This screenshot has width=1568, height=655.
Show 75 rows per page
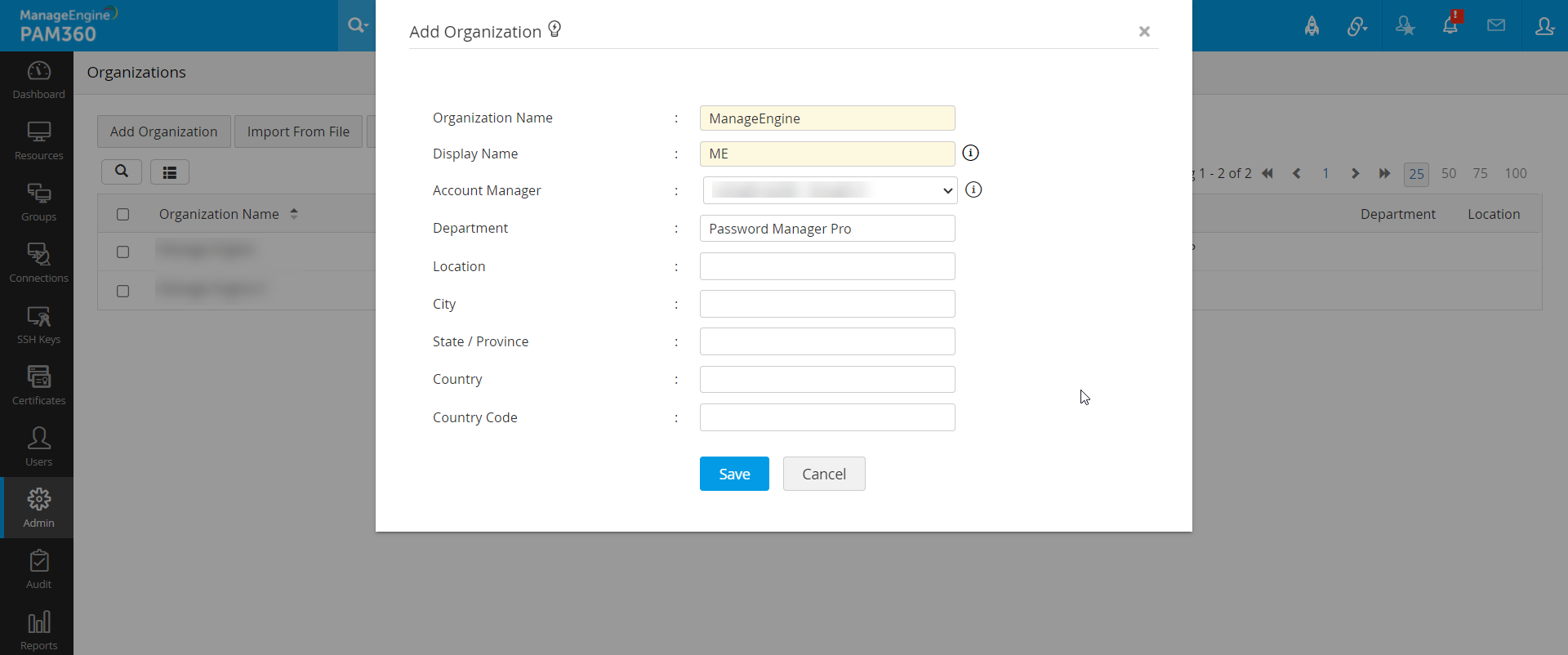pos(1480,173)
